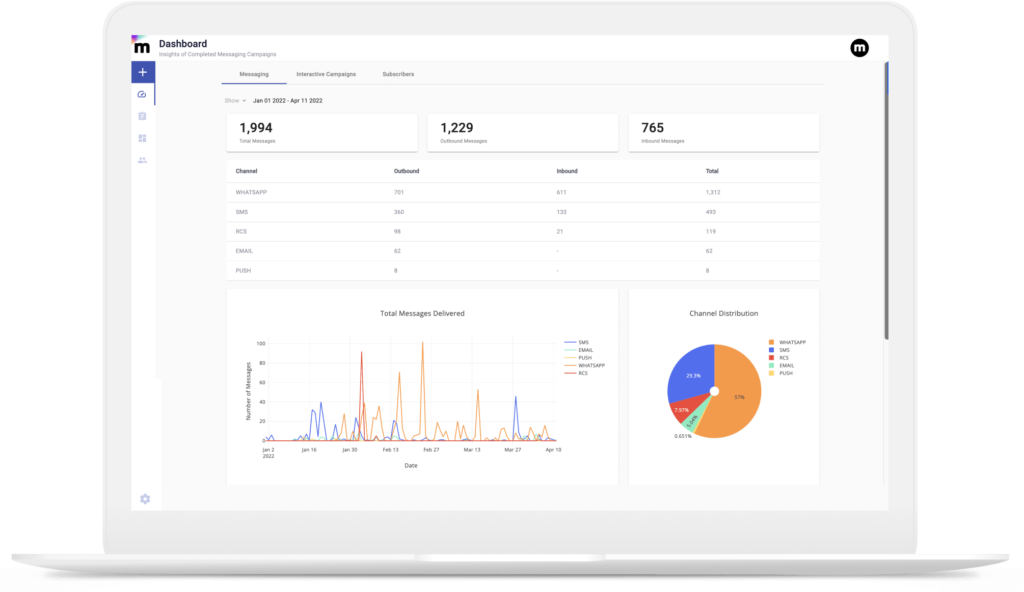
Task: Click RCS outbound value 98
Action: coord(397,232)
